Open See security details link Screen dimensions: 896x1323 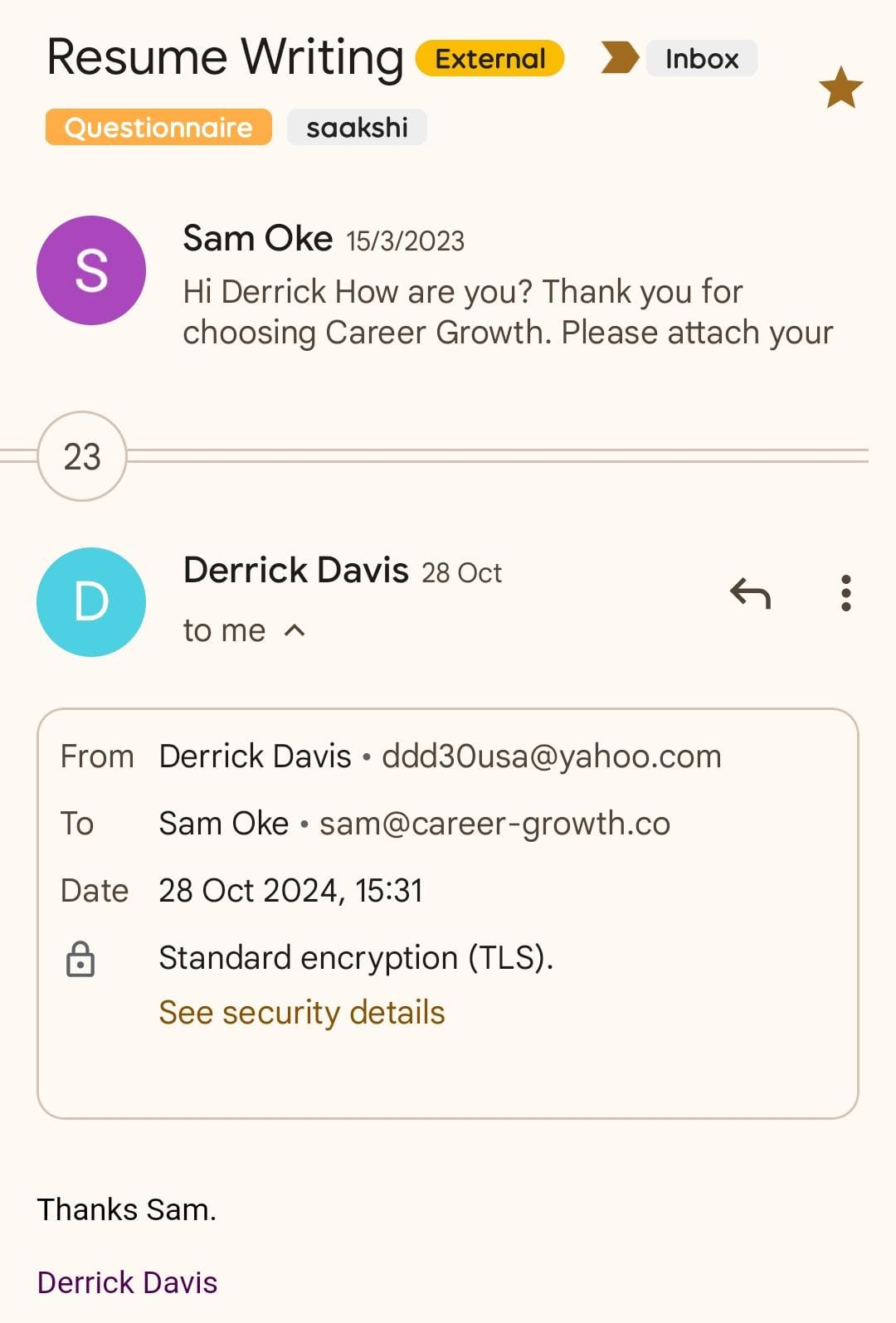tap(302, 1013)
